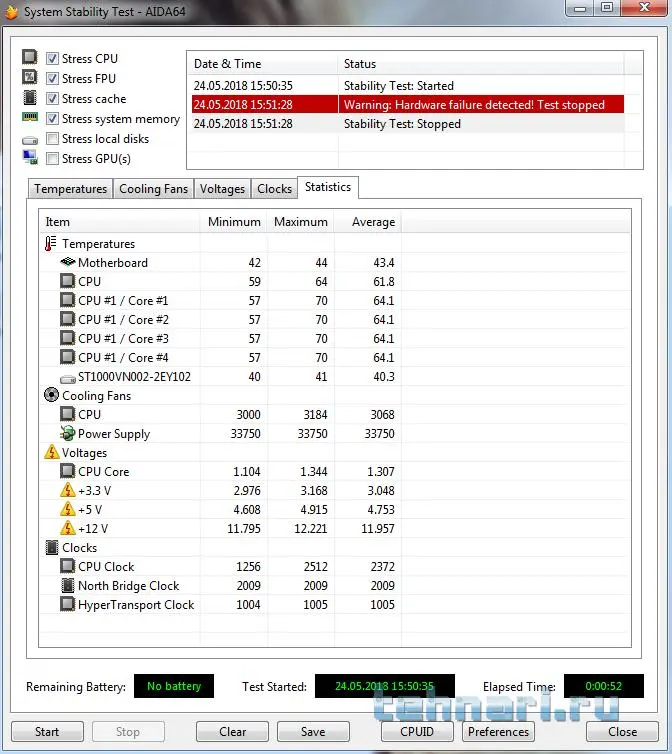Viewport: 672px width, 754px height.
Task: Open the CPUID panel button
Action: coord(417,731)
